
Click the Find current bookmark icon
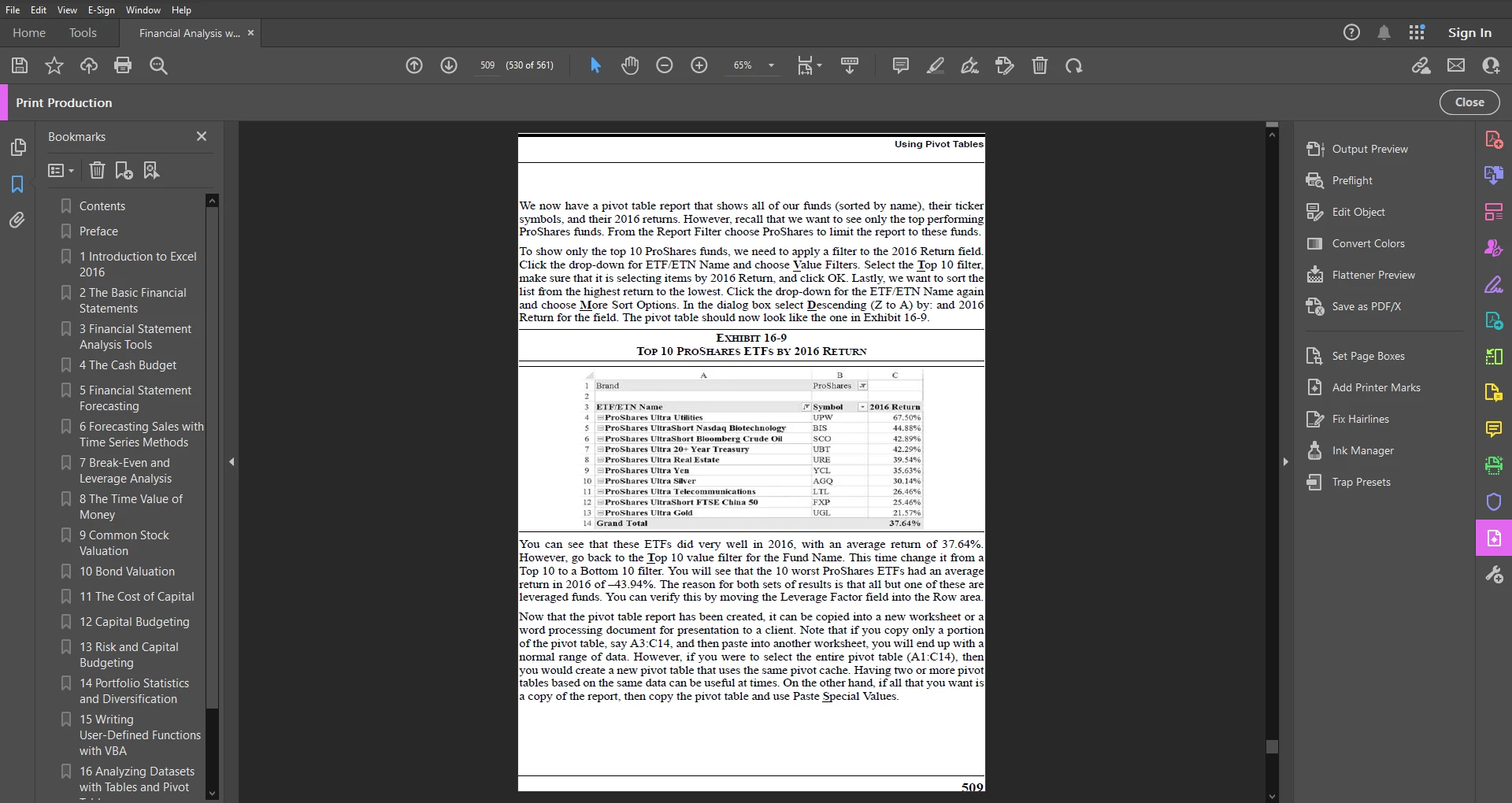pos(151,170)
